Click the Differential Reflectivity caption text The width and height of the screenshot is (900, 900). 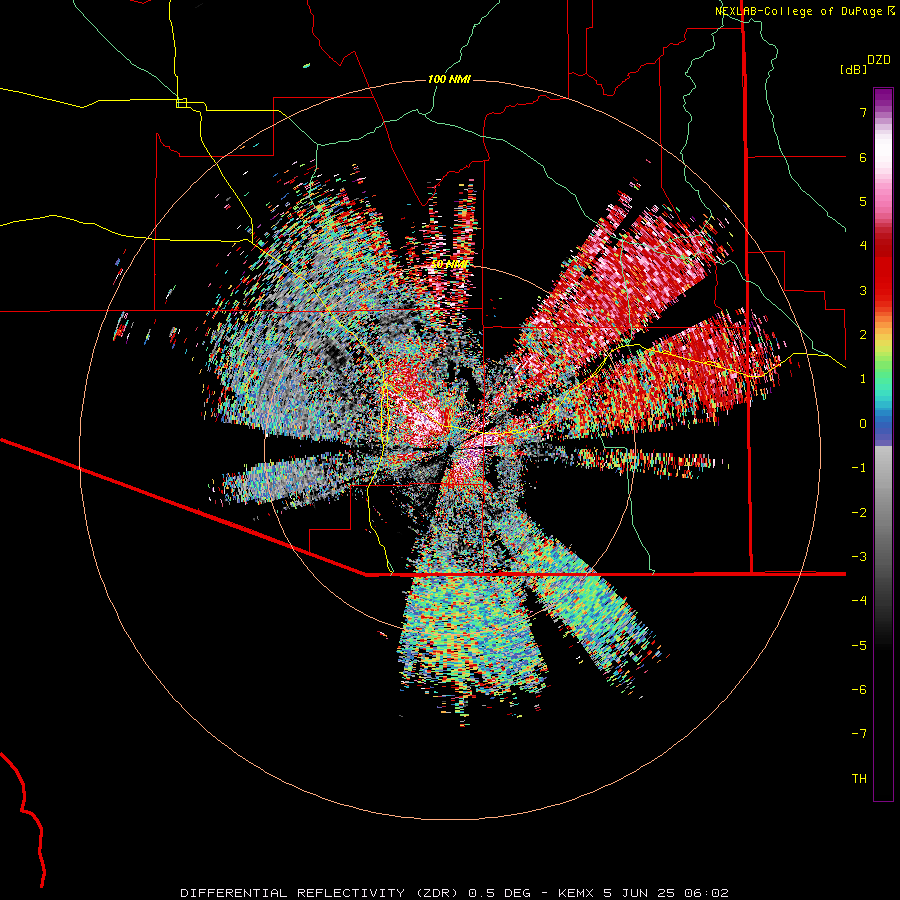coord(454,893)
